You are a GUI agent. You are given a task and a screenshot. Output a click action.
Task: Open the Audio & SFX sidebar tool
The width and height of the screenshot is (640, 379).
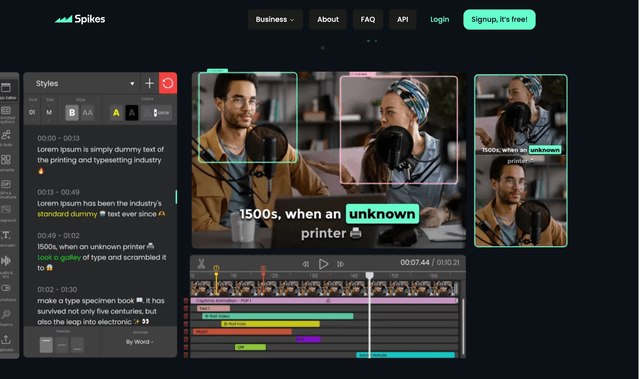(7, 266)
